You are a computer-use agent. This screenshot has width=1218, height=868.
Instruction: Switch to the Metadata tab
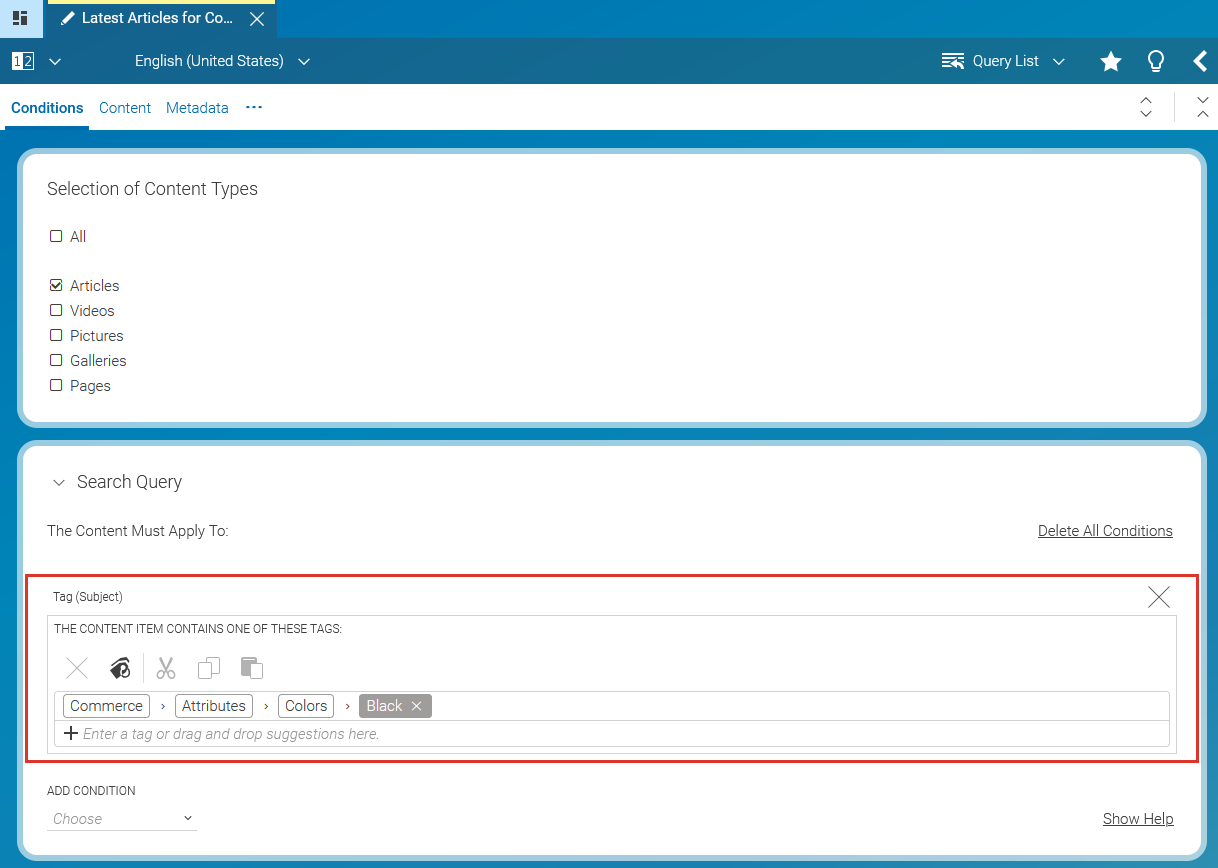(197, 107)
